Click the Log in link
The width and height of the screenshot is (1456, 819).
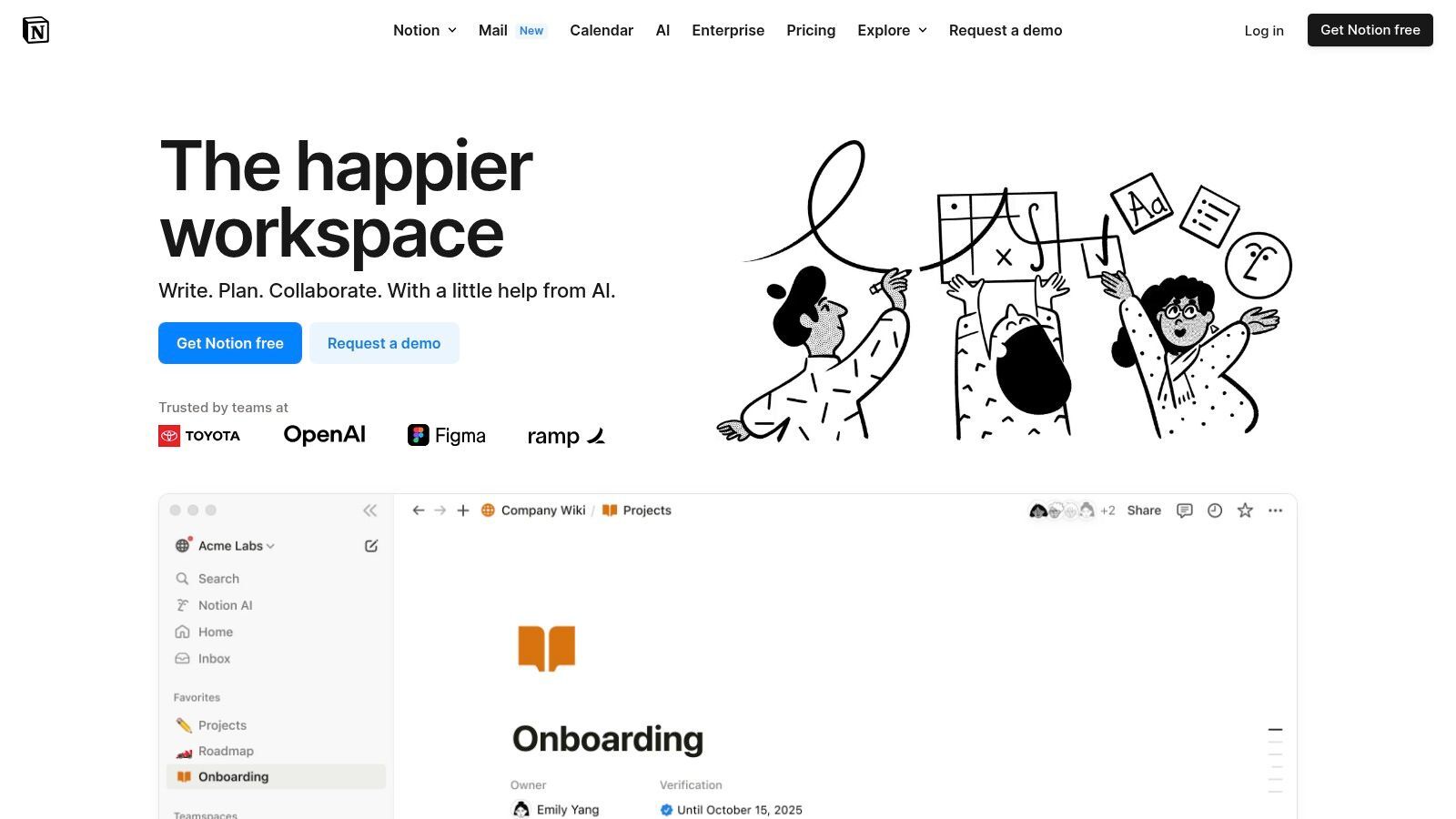(1264, 31)
